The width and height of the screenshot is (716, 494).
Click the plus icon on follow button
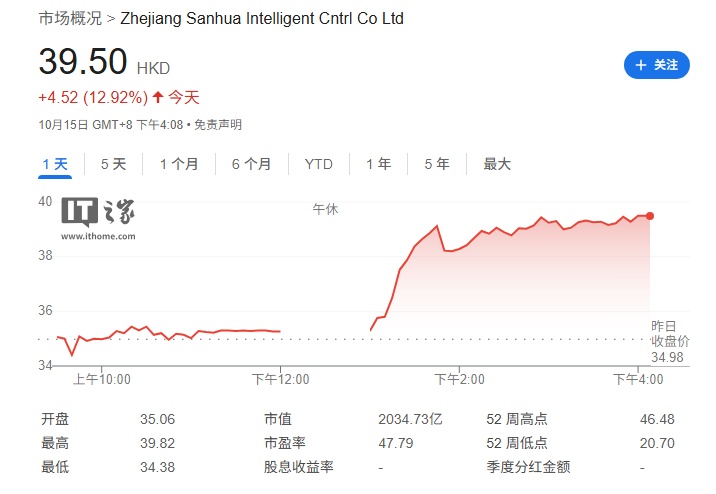coord(641,65)
